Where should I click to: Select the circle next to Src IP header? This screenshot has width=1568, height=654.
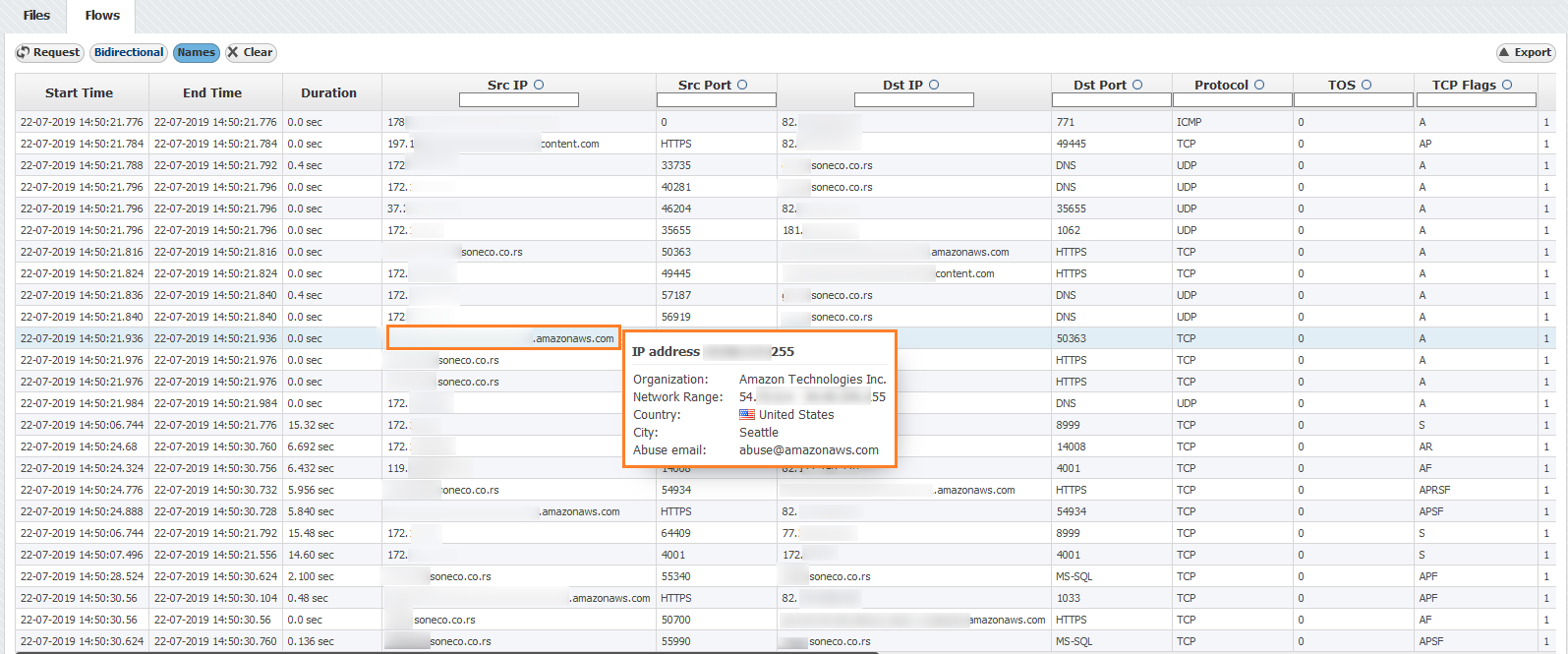[539, 86]
